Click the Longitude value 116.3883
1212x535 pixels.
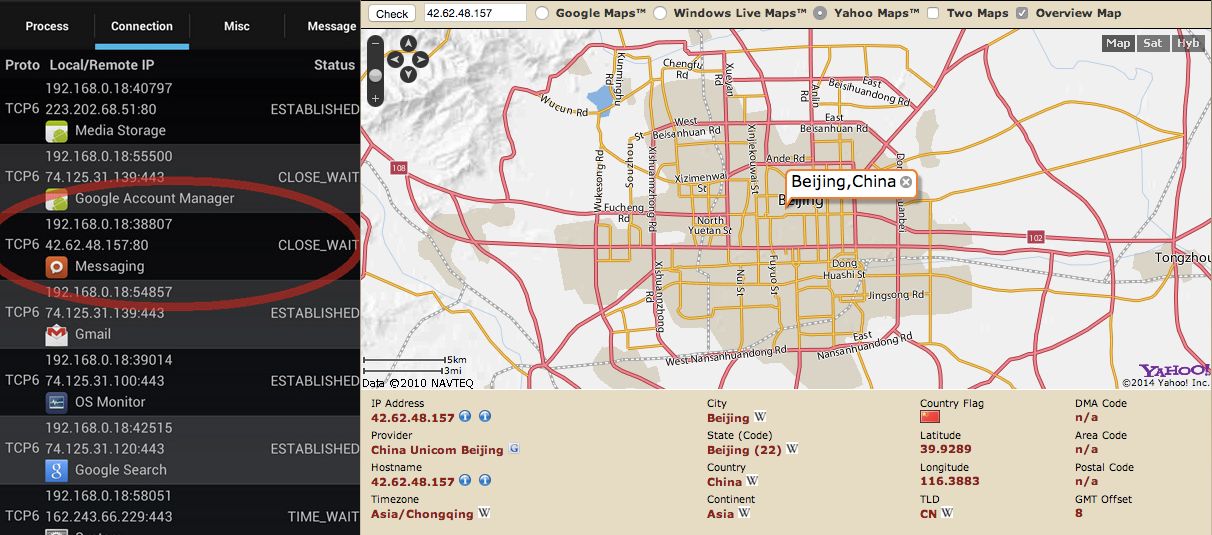pos(949,482)
